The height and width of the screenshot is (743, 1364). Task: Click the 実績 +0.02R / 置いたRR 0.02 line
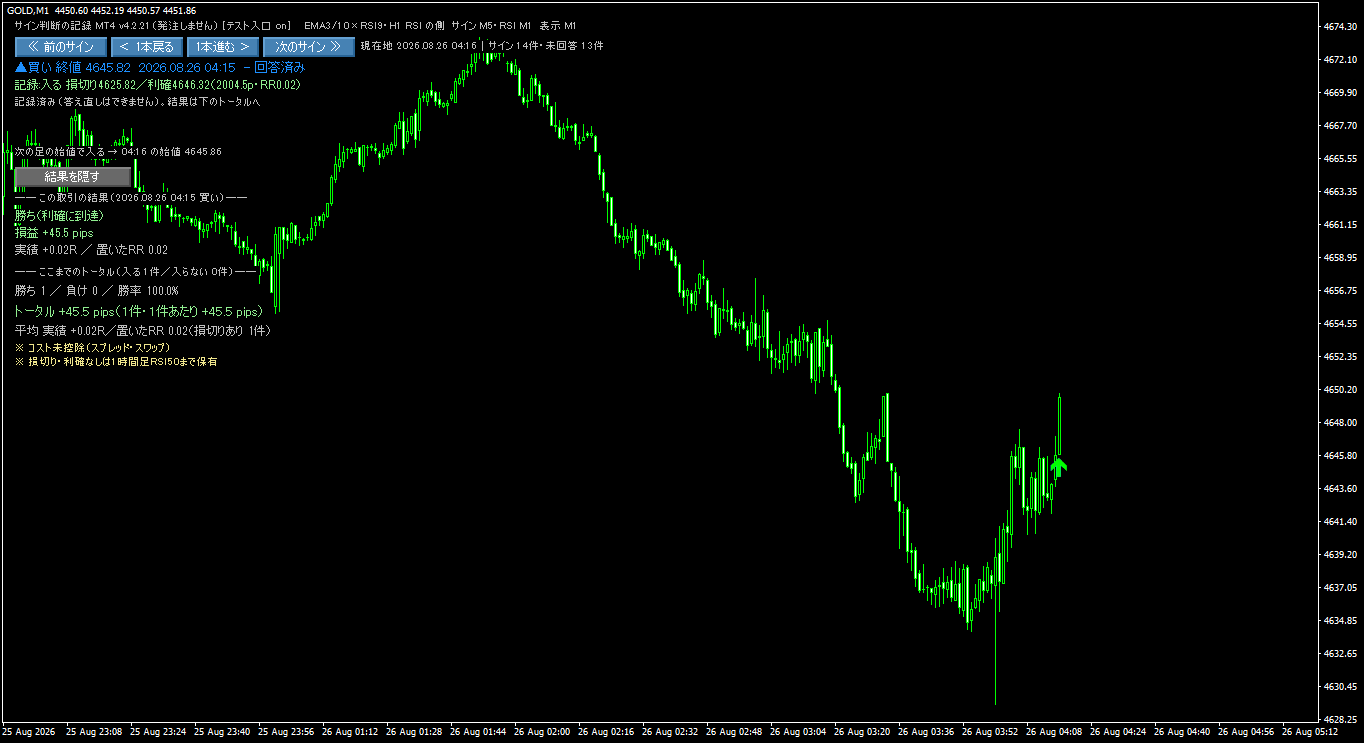[91, 250]
